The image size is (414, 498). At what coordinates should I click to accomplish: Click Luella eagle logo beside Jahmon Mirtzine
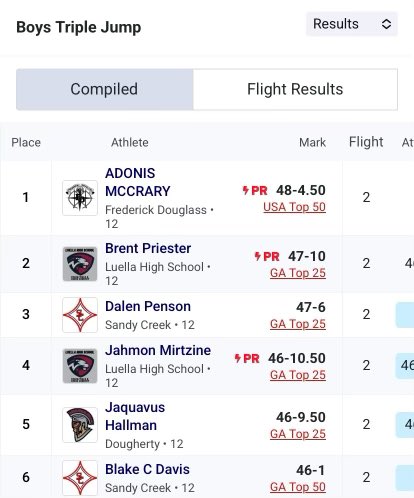(80, 366)
